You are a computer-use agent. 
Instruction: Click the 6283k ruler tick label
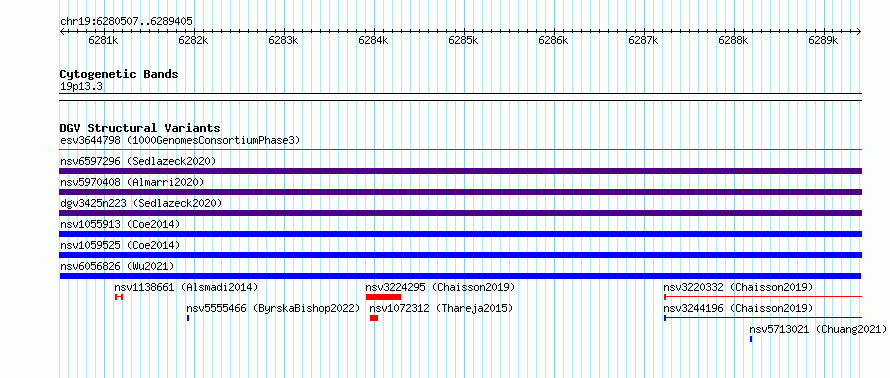[283, 40]
